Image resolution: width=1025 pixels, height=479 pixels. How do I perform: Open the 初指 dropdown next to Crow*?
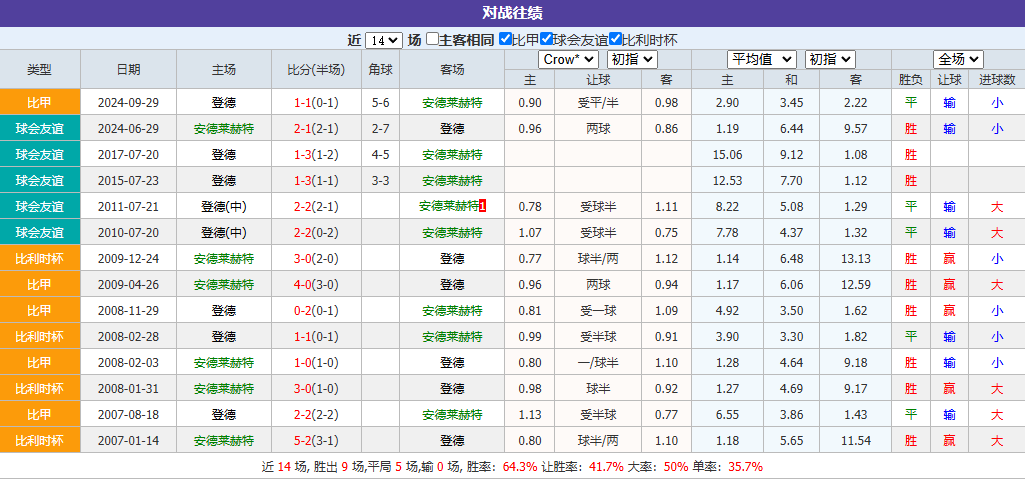coord(632,59)
